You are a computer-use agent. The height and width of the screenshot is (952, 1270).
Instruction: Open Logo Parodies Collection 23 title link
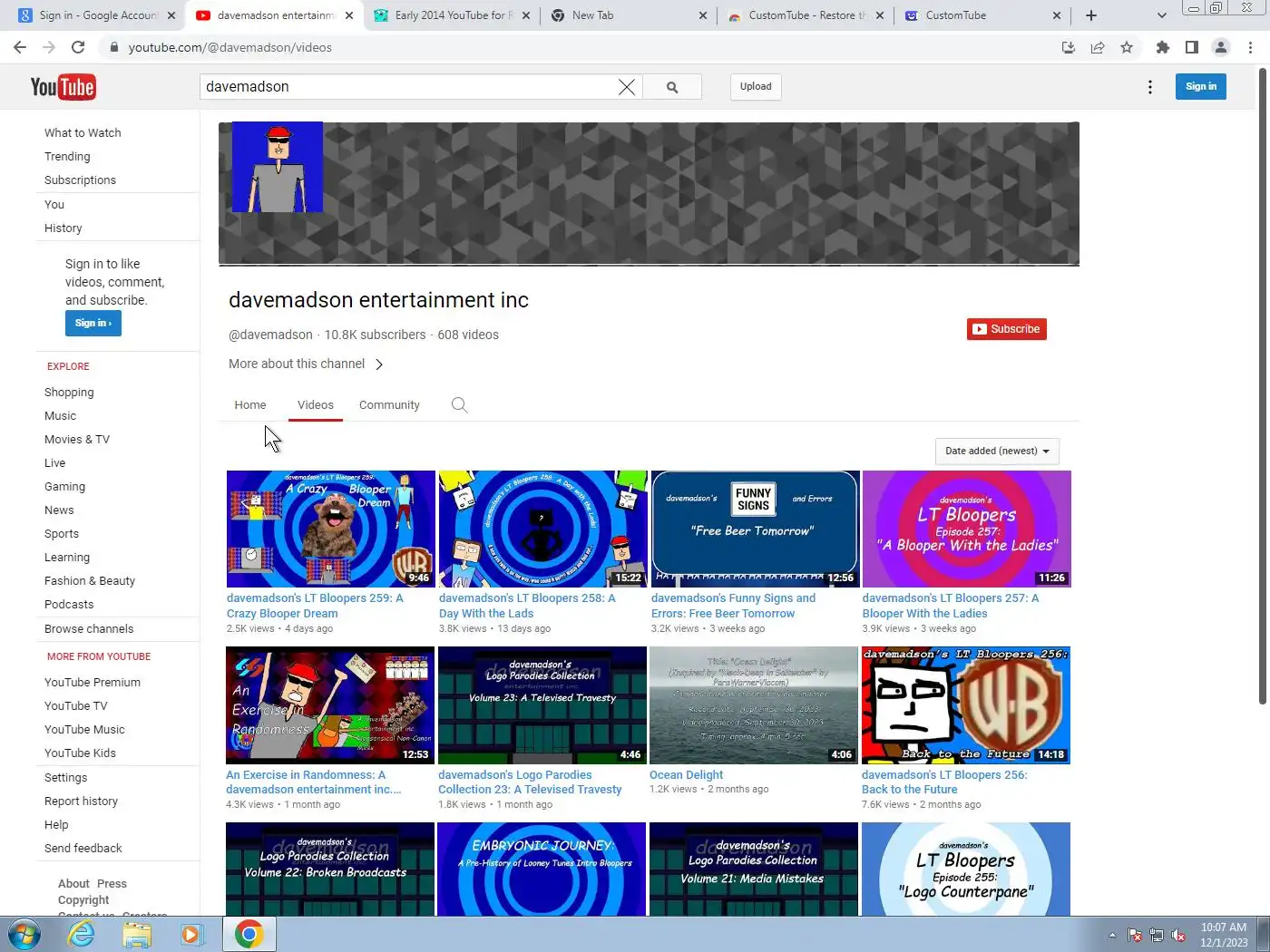[530, 782]
